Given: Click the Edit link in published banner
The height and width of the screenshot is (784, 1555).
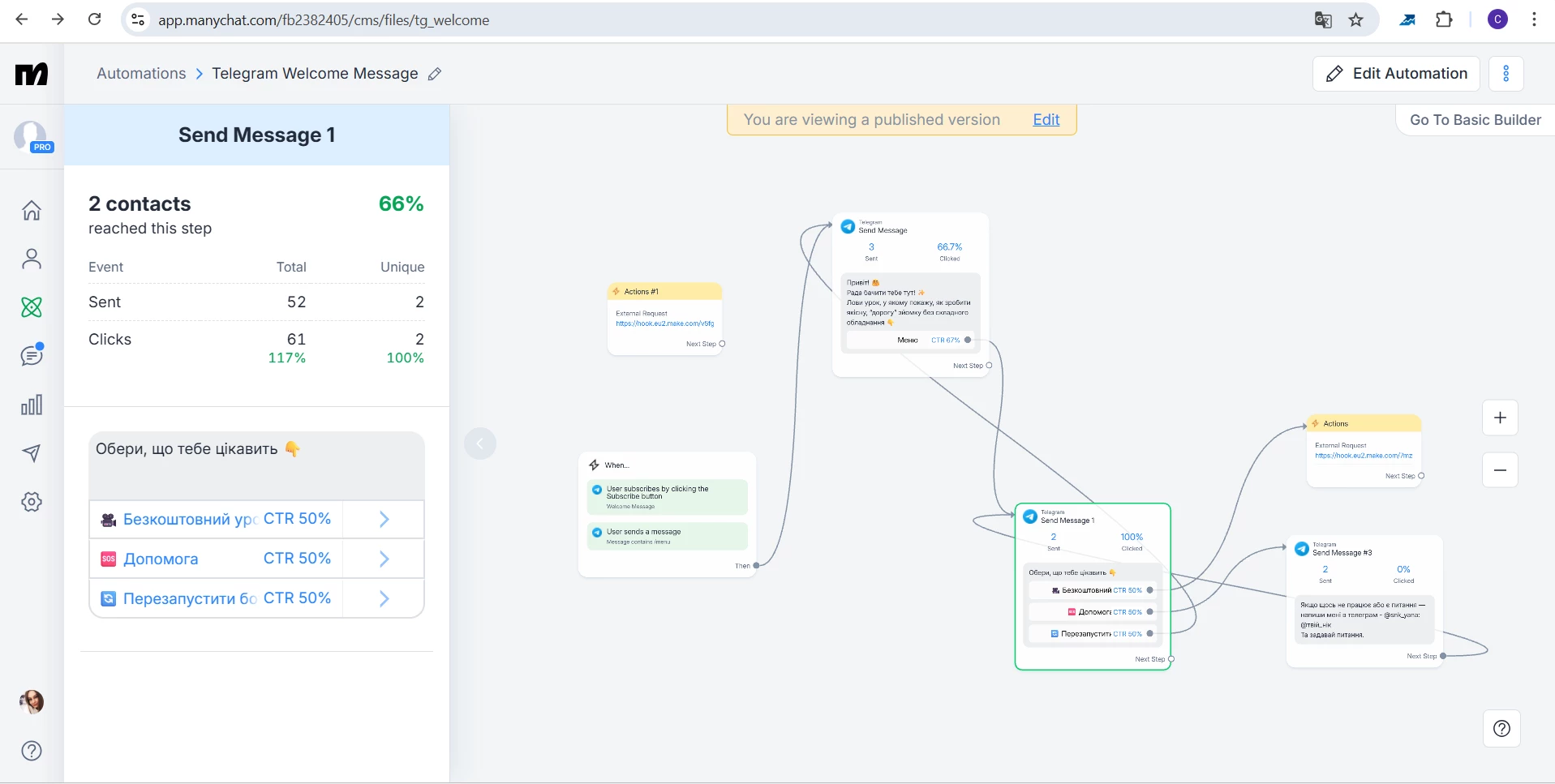Looking at the screenshot, I should coord(1046,120).
